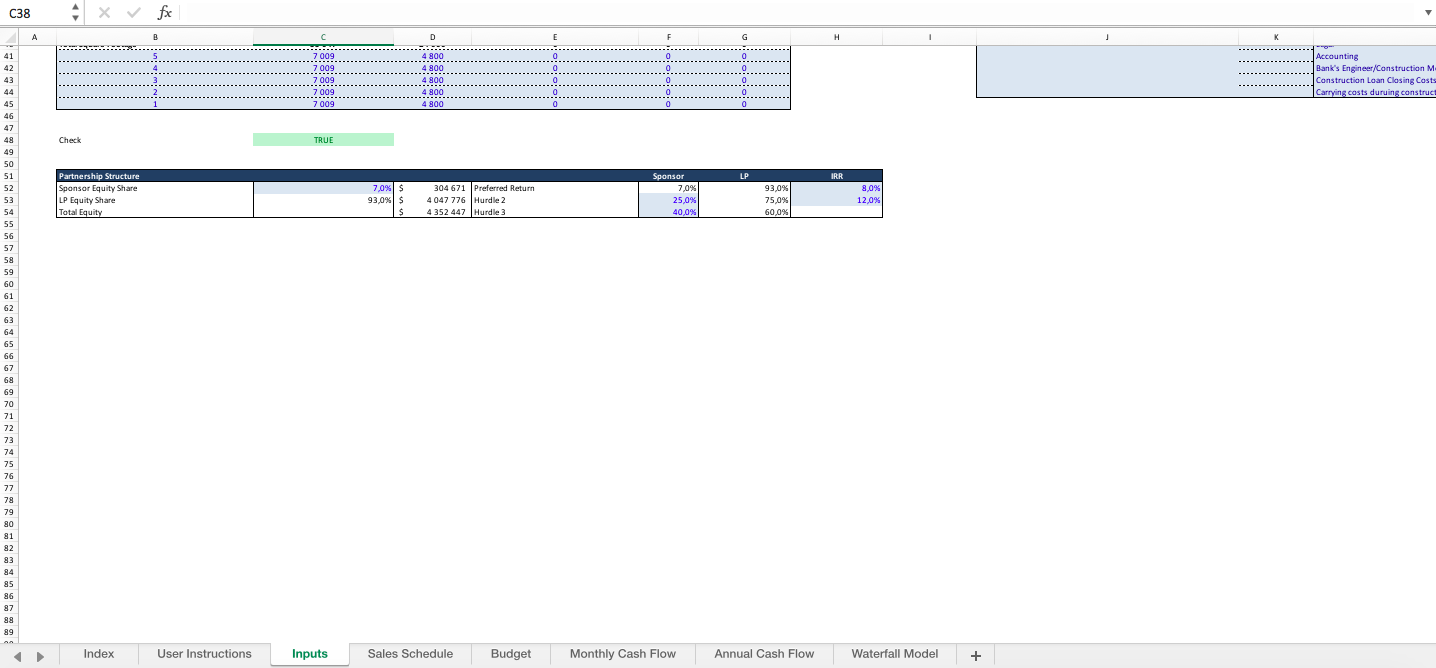Click the Name Box up stepper arrow
This screenshot has width=1436, height=668.
click(74, 7)
